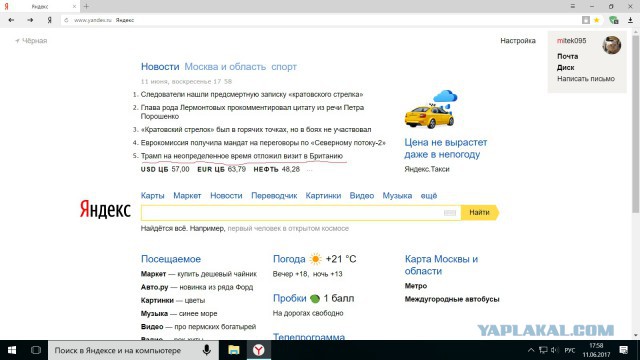Try example query первый человек в открытом космосе
This screenshot has height=360, width=640.
pos(288,229)
